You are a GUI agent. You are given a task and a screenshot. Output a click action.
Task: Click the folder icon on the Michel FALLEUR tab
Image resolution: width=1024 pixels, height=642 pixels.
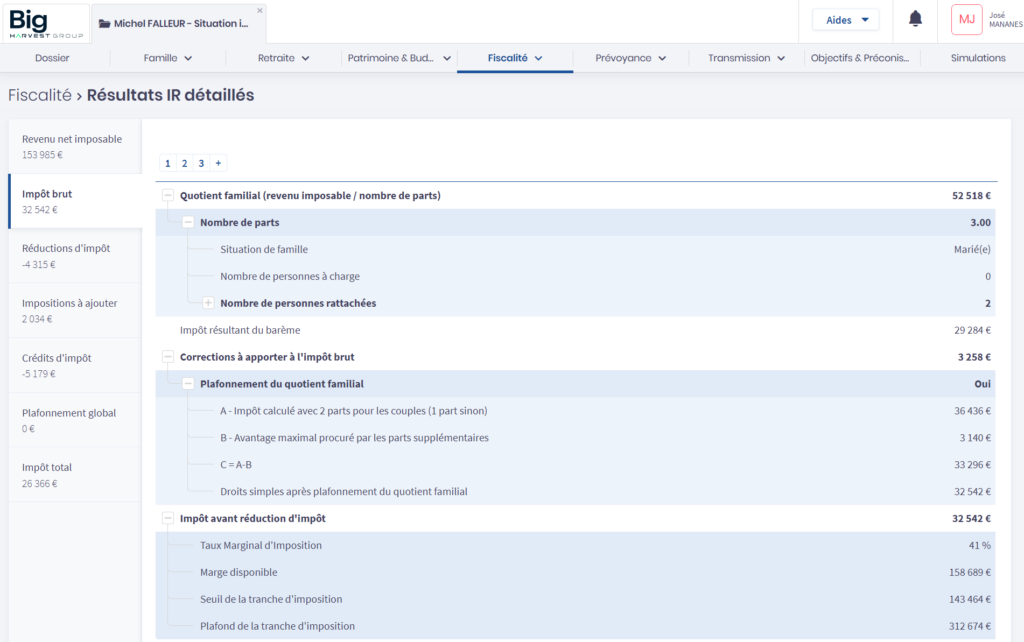104,23
